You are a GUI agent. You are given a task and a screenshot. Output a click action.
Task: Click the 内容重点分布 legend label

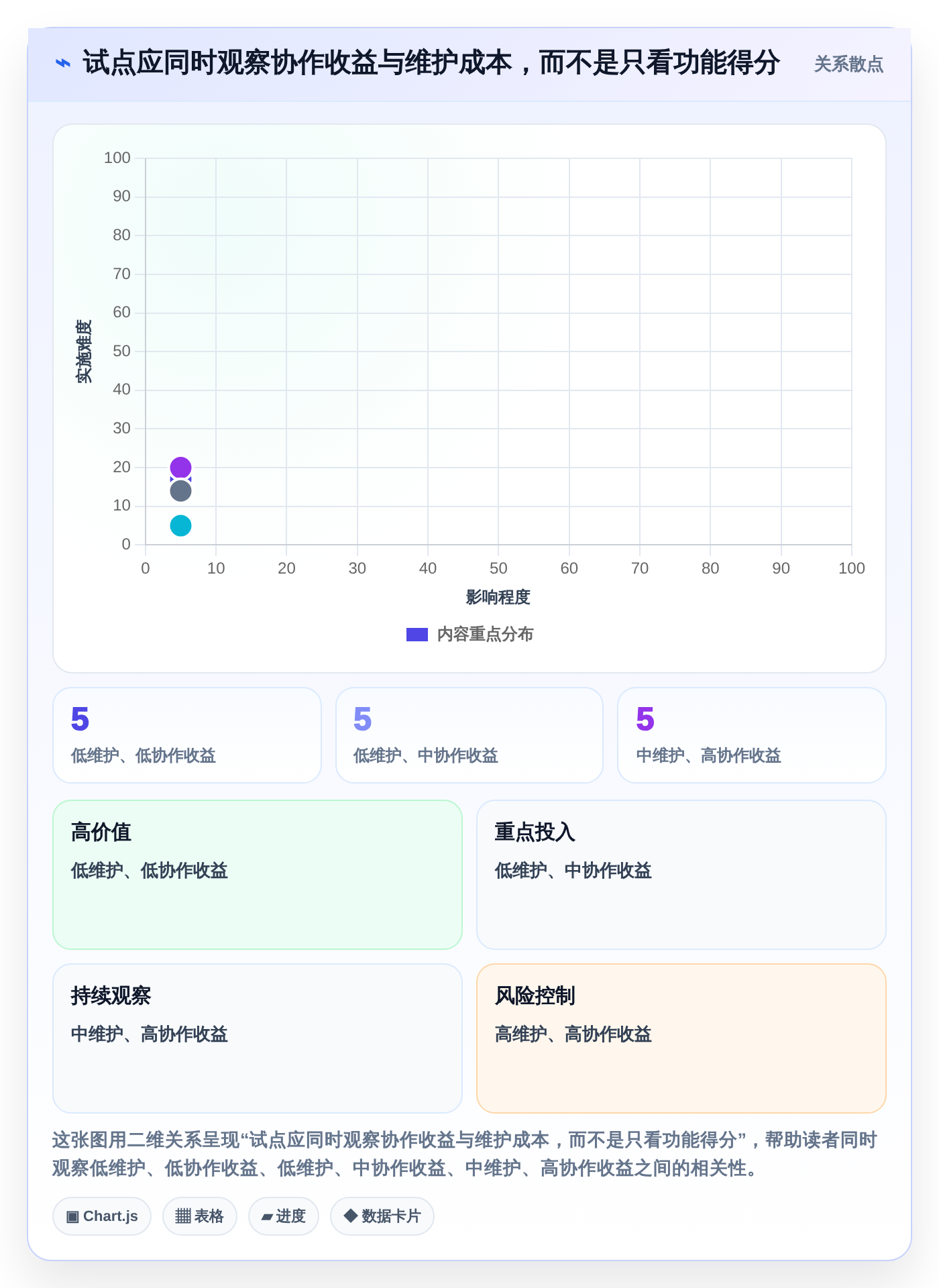[x=485, y=634]
